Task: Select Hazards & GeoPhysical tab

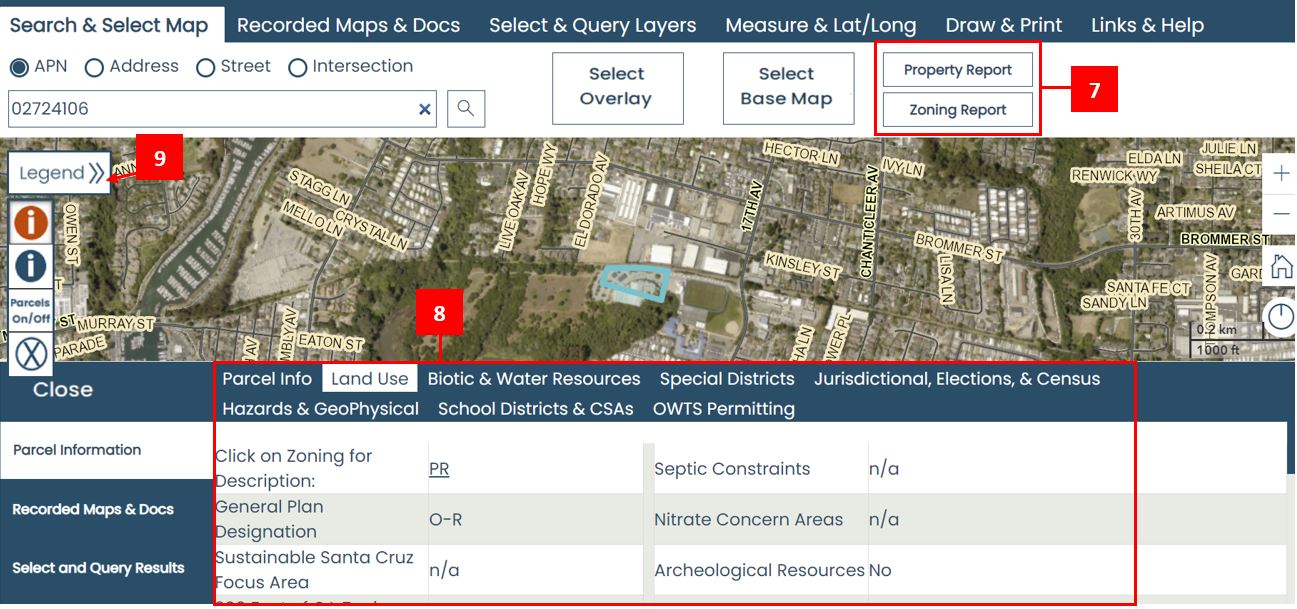Action: click(320, 408)
